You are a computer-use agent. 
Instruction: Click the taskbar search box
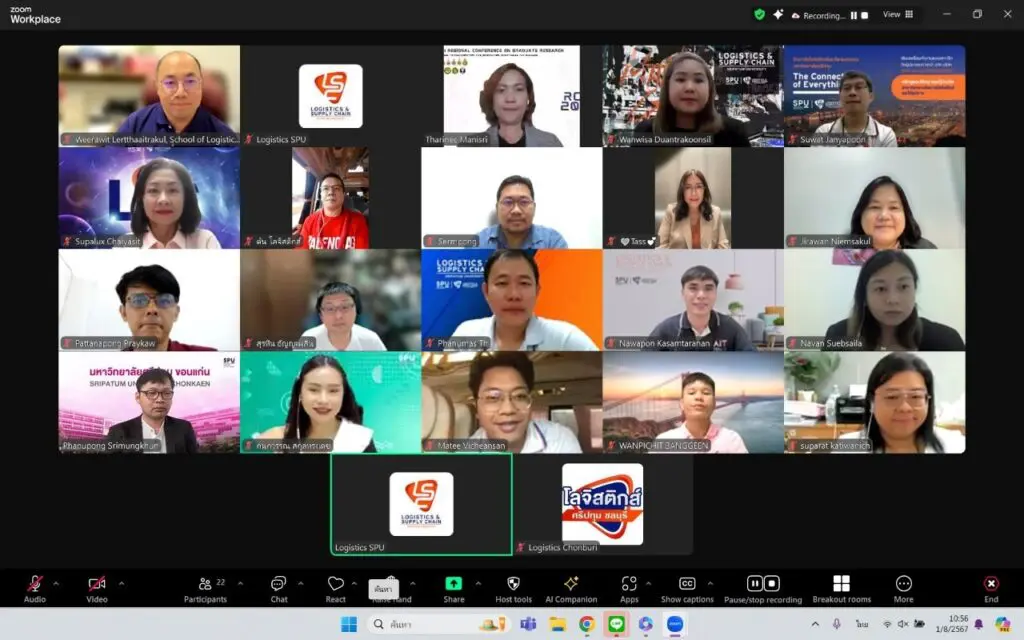[x=438, y=624]
